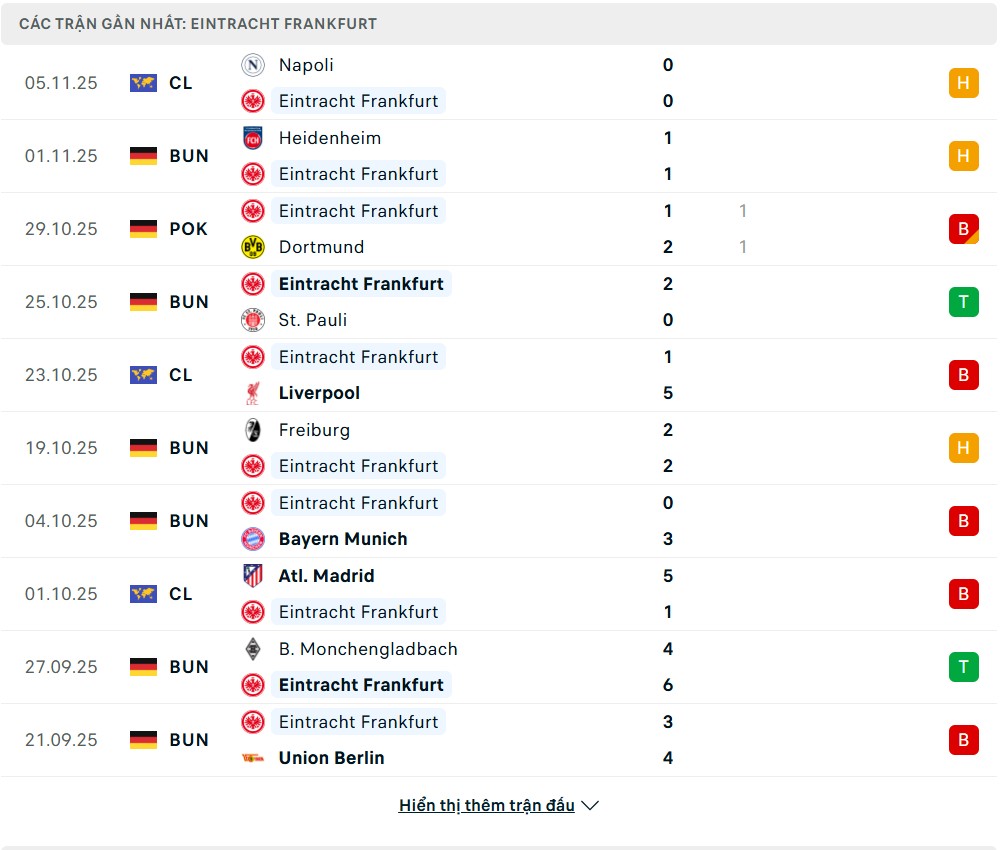
Task: Expand more matches with the chevron arrow
Action: (590, 806)
